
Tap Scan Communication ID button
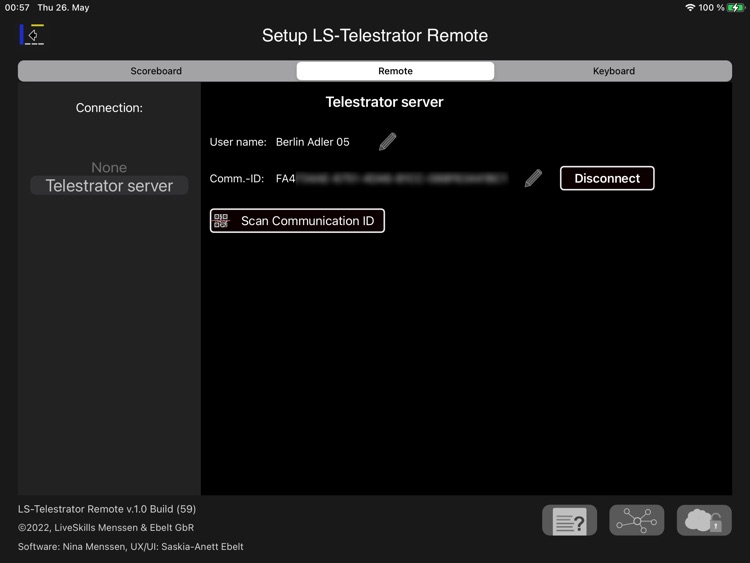pos(297,221)
